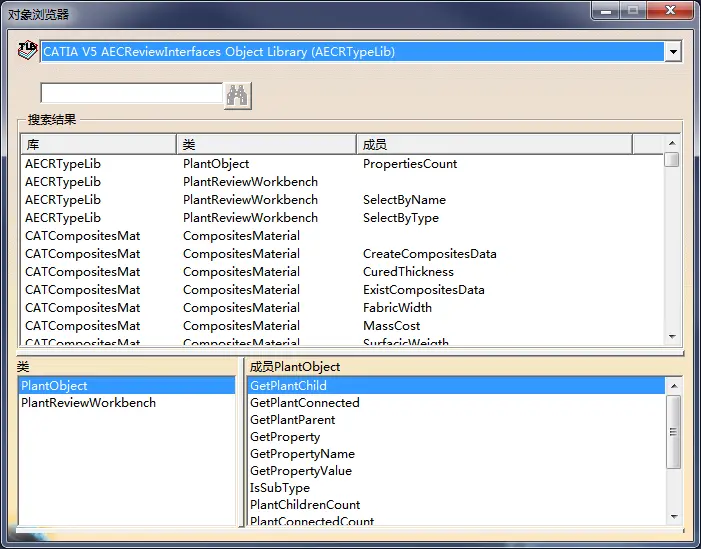Select the GetPropertyName member
This screenshot has height=549, width=701.
point(456,453)
